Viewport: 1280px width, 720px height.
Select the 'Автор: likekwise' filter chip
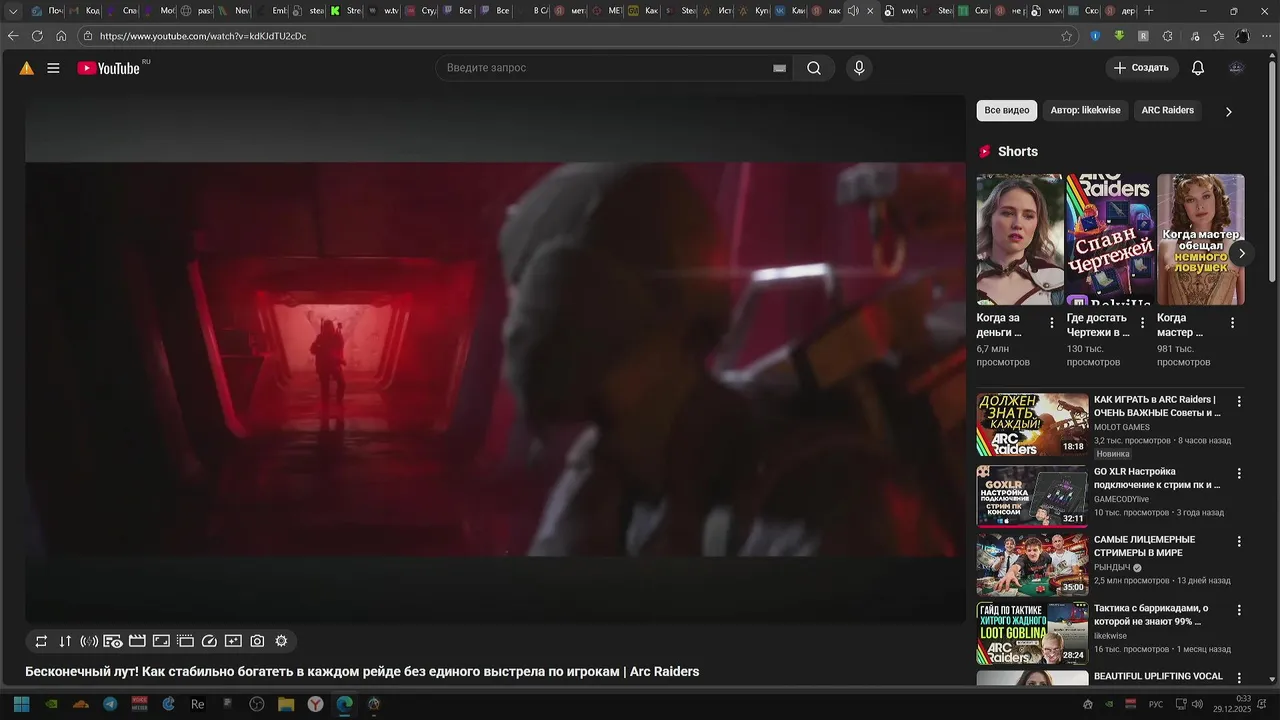(1085, 111)
